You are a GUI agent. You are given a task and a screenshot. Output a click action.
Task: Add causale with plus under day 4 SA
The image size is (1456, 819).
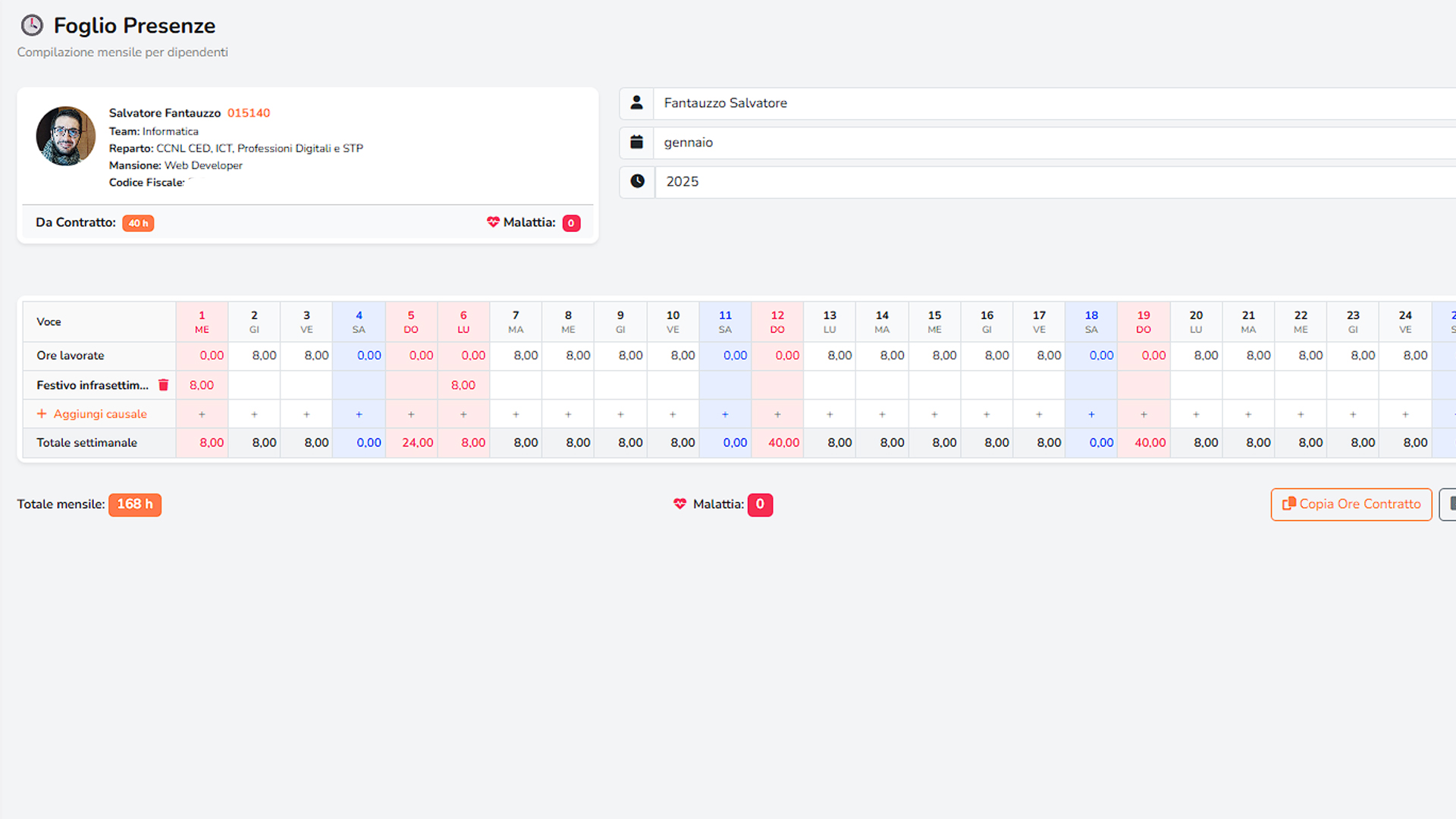[x=359, y=415]
